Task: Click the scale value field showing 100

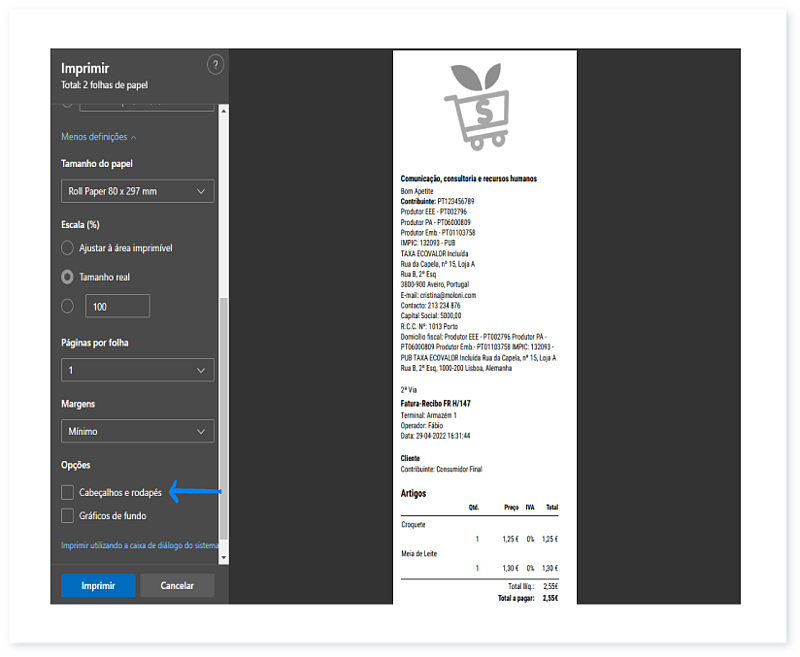Action: click(116, 306)
